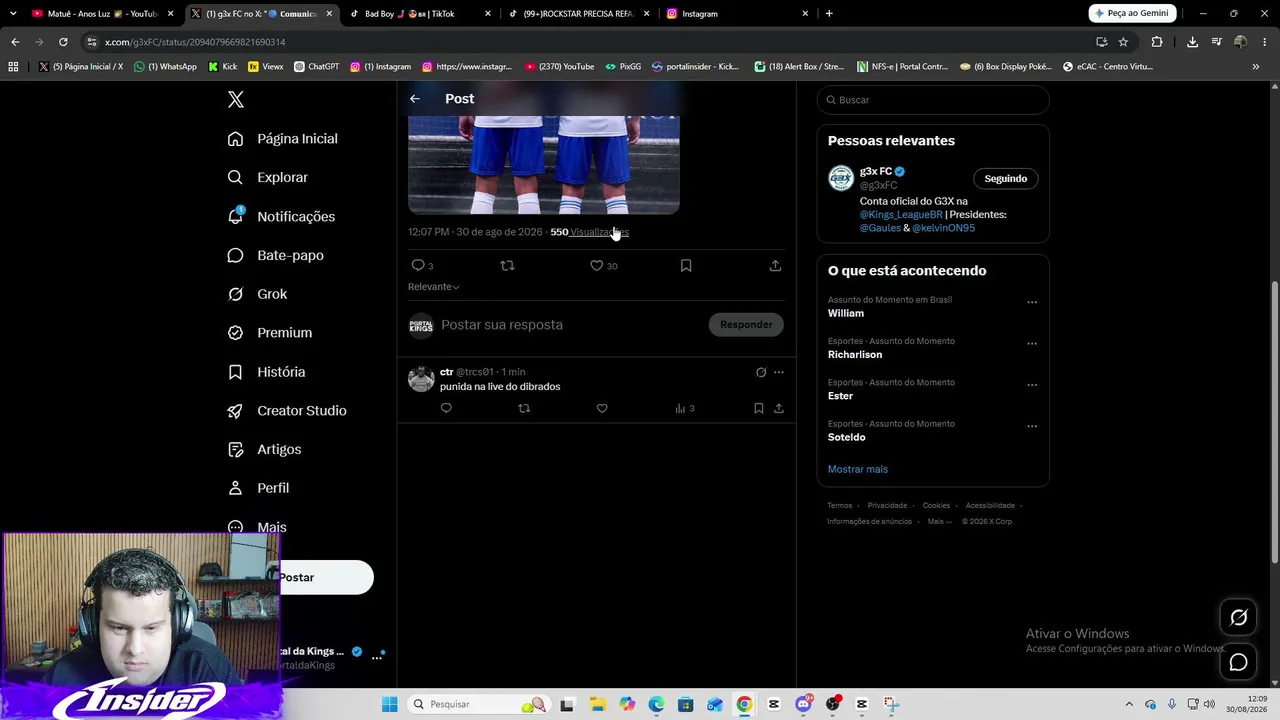
Task: Click the Buscar search field
Action: [933, 100]
